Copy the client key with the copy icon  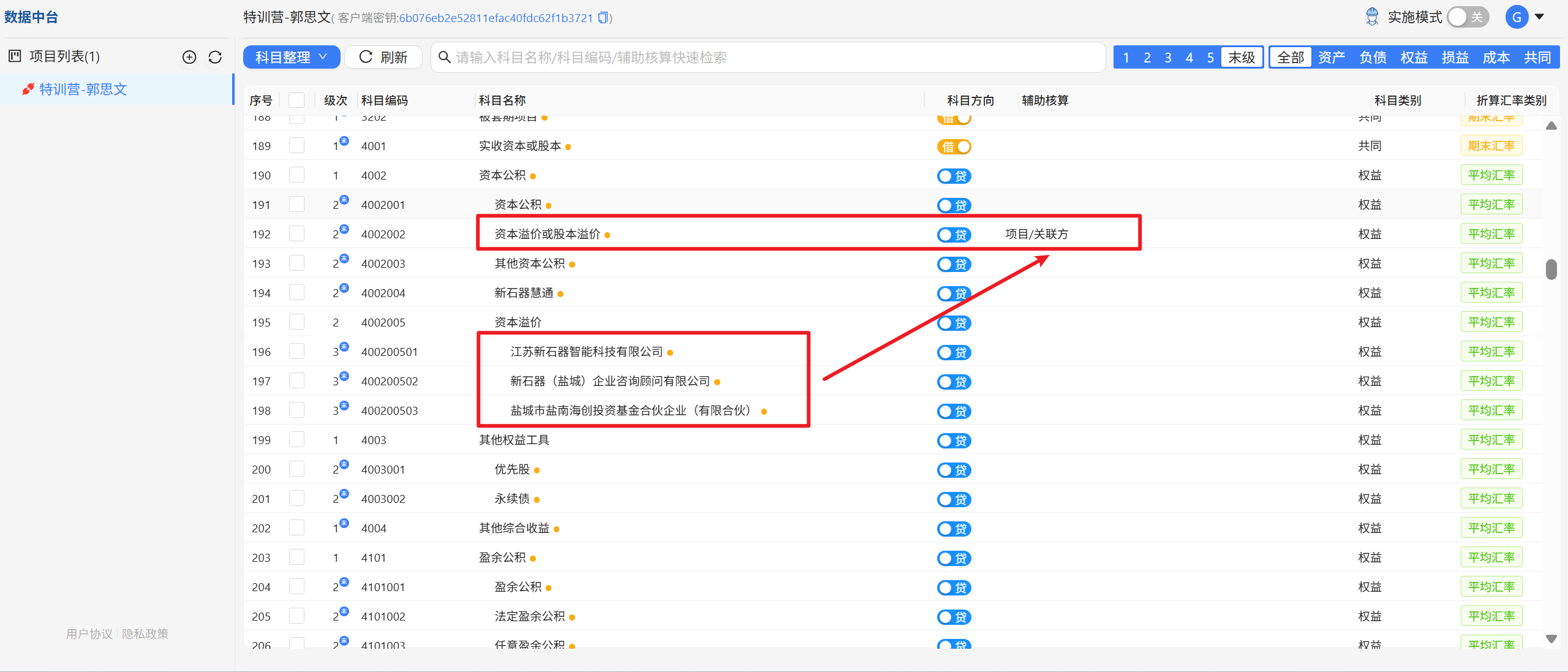(x=604, y=18)
